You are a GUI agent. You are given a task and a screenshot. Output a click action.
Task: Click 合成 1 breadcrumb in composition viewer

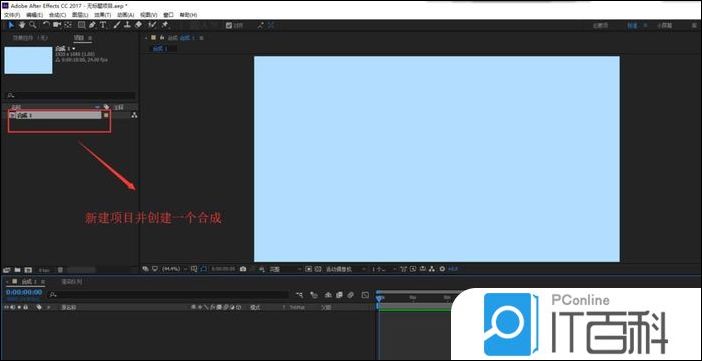pyautogui.click(x=160, y=49)
